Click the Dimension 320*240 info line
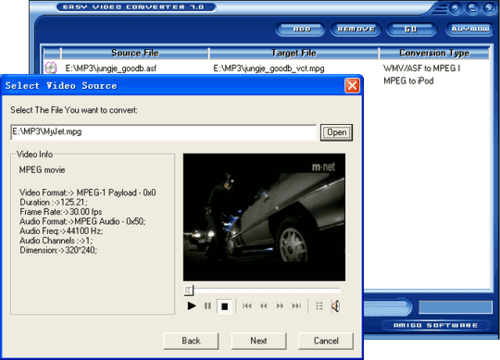The height and width of the screenshot is (360, 500). tap(58, 250)
